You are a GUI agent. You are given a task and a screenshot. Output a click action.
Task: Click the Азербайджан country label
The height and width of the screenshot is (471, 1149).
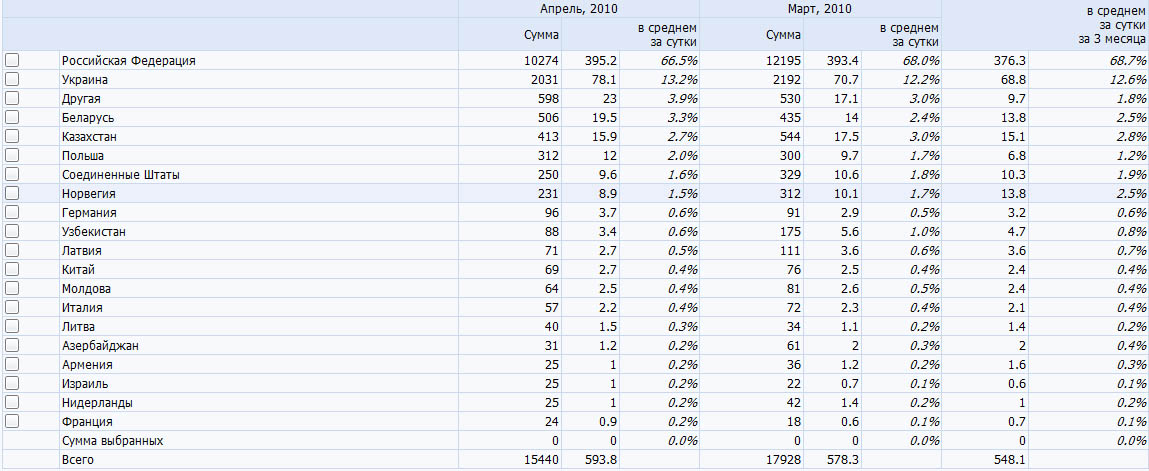[100, 346]
